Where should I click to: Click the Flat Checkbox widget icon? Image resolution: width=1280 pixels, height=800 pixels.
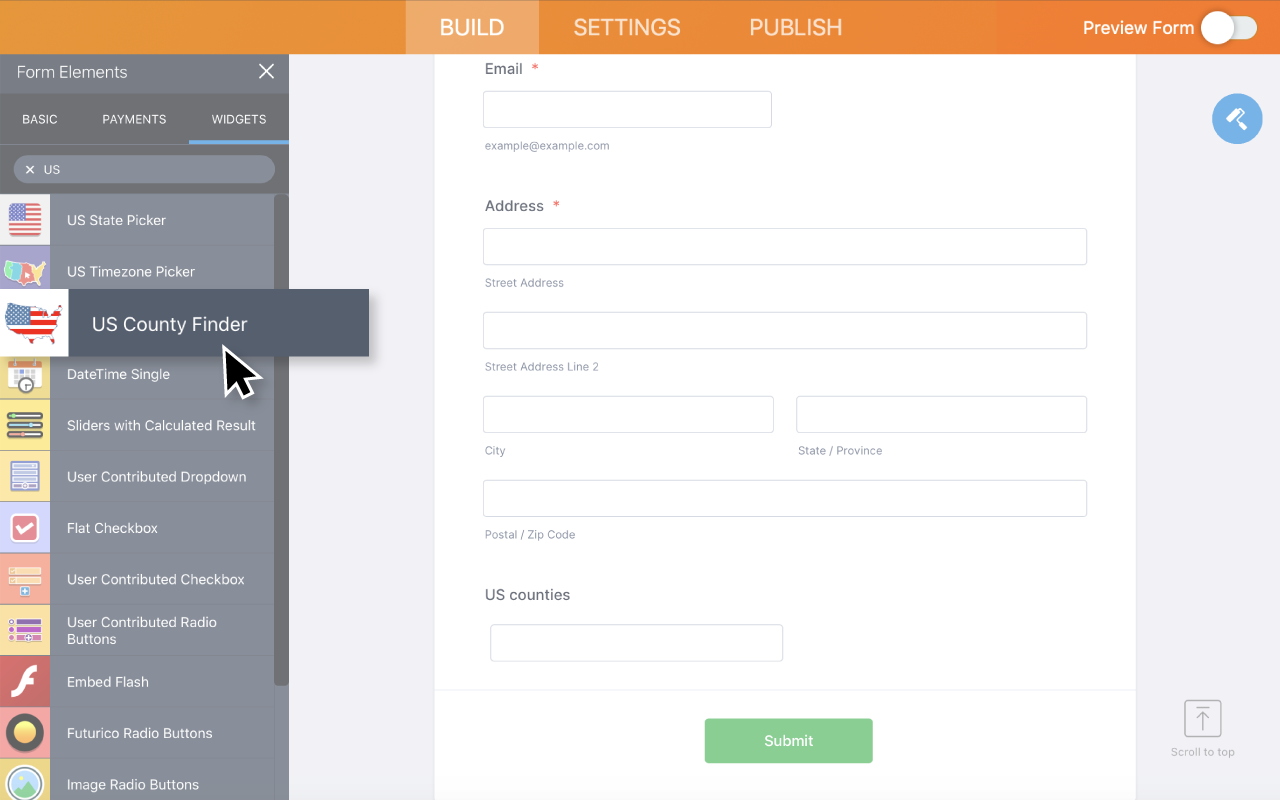tap(25, 528)
